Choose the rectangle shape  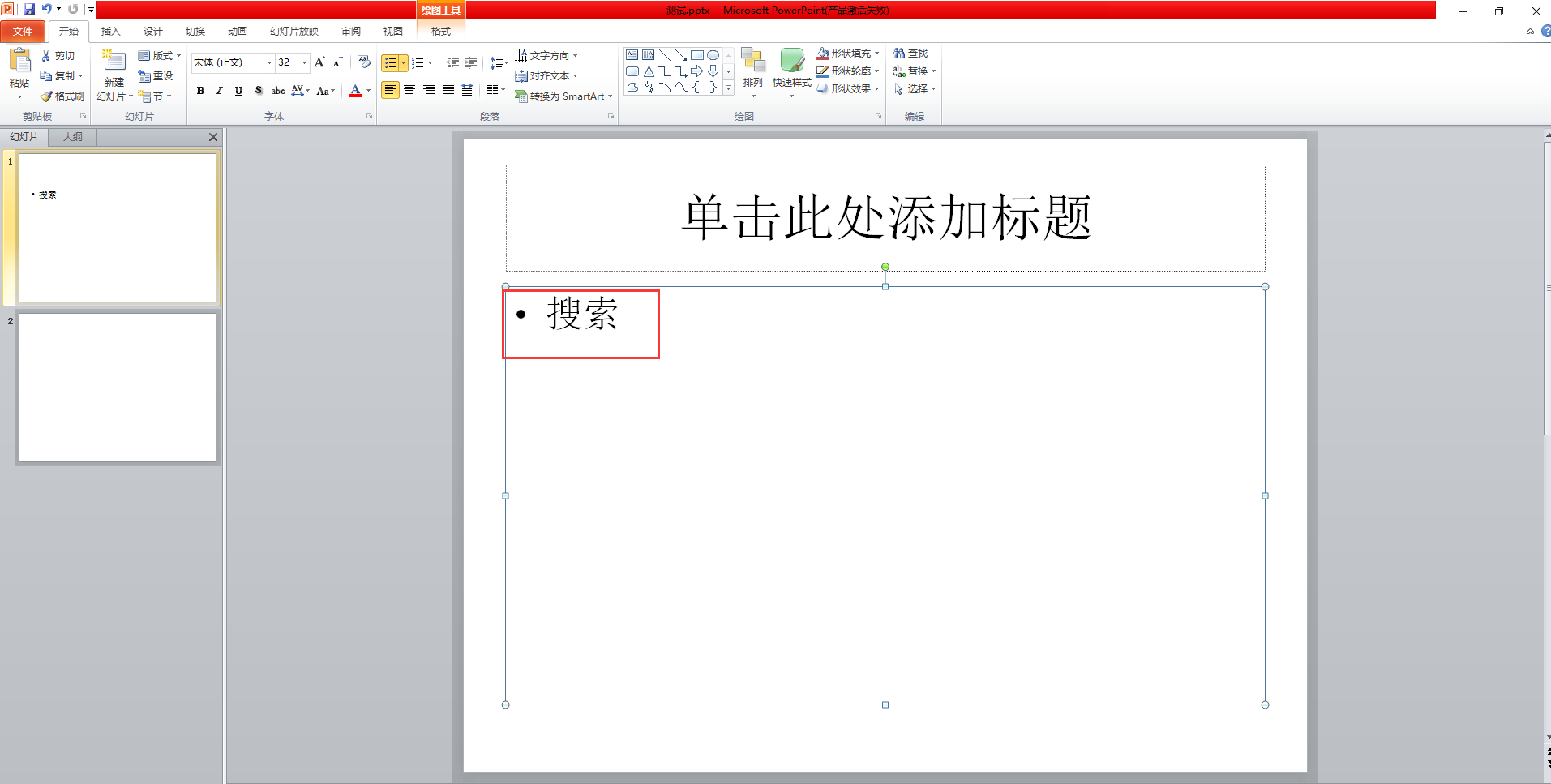pyautogui.click(x=697, y=55)
